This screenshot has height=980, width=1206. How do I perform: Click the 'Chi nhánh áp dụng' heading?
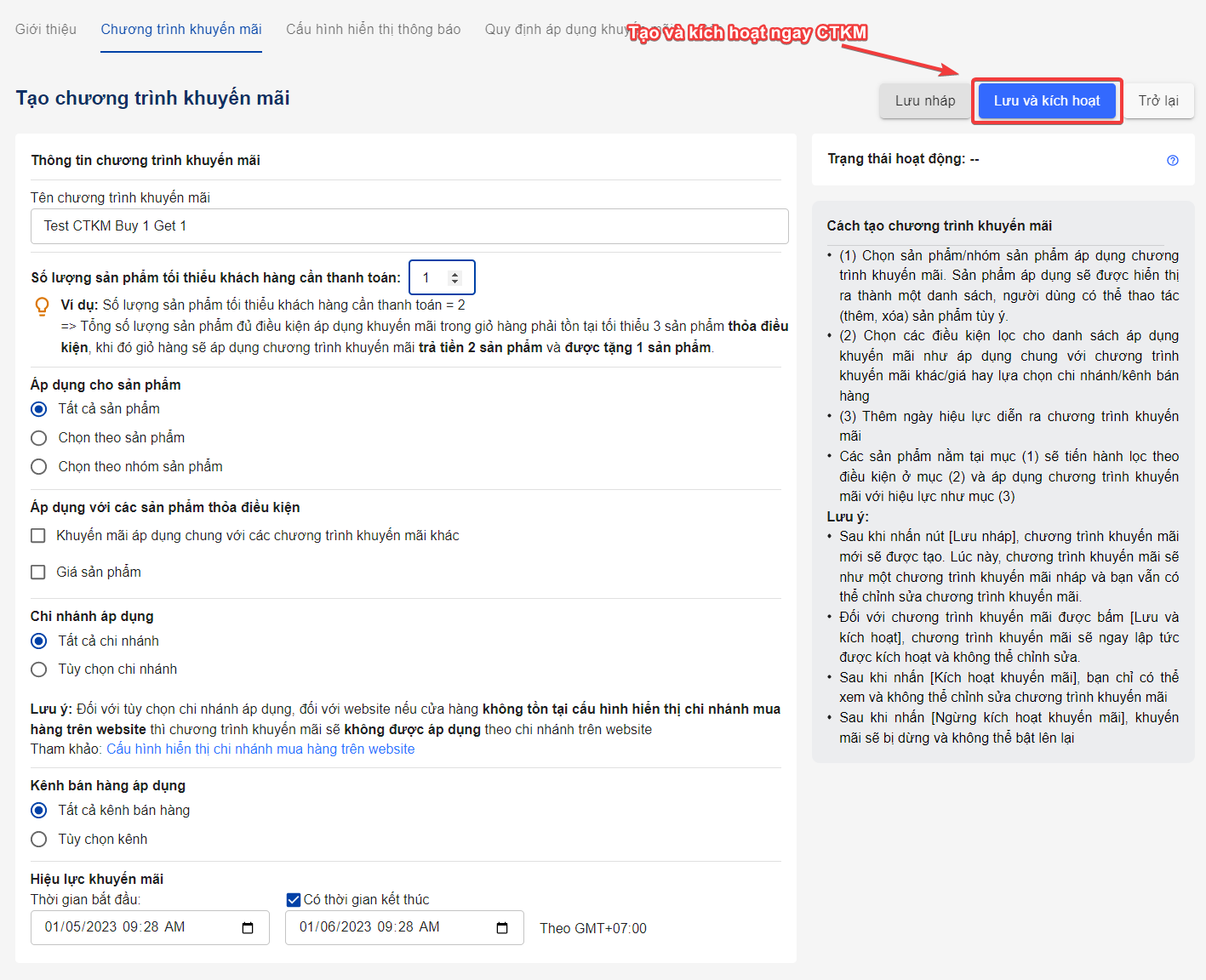click(92, 617)
